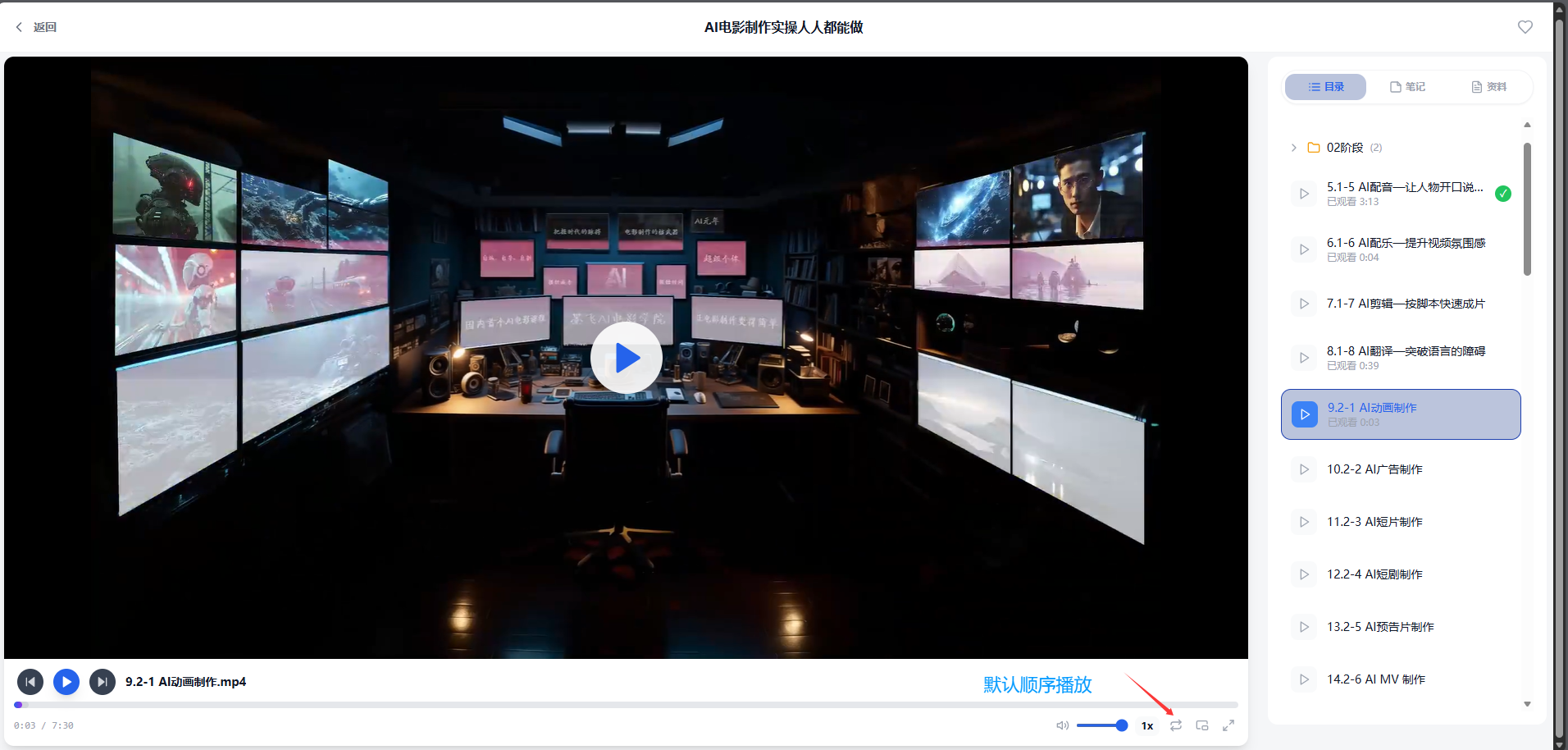Select the lesson title 10.2-2 AI广告制作

[x=1374, y=469]
